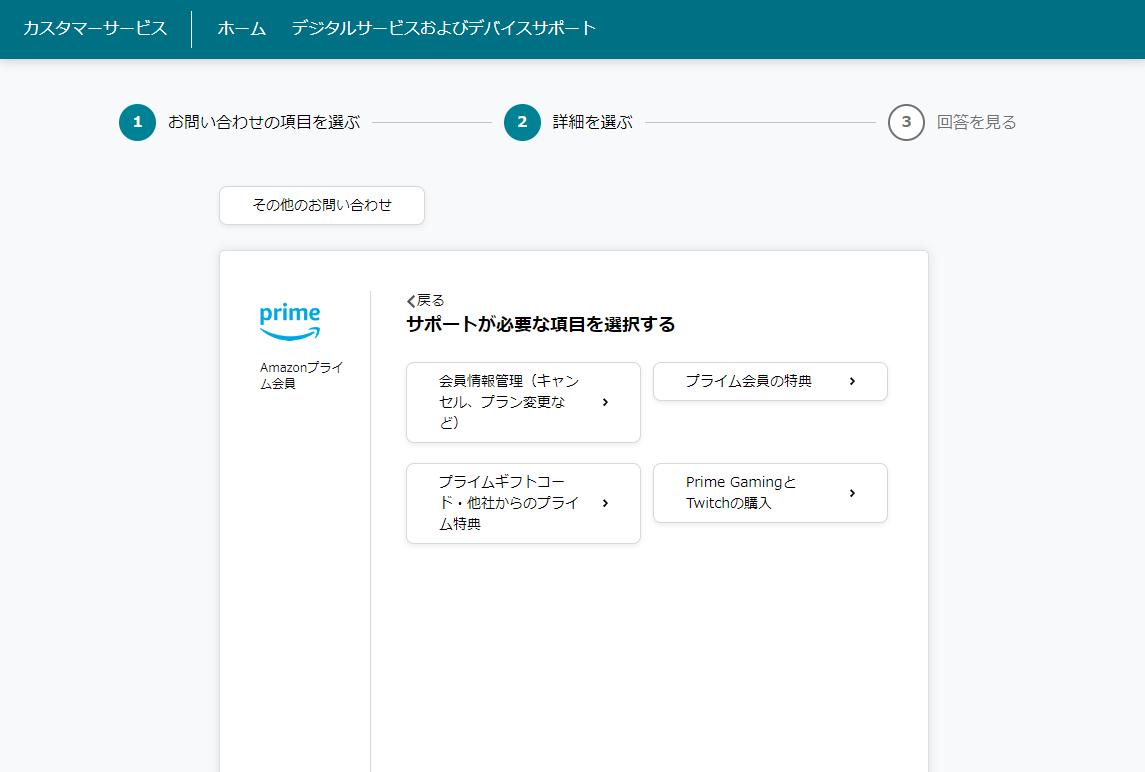Open Prime GamingとTwitchの購入 option
This screenshot has height=772, width=1145.
click(x=770, y=493)
